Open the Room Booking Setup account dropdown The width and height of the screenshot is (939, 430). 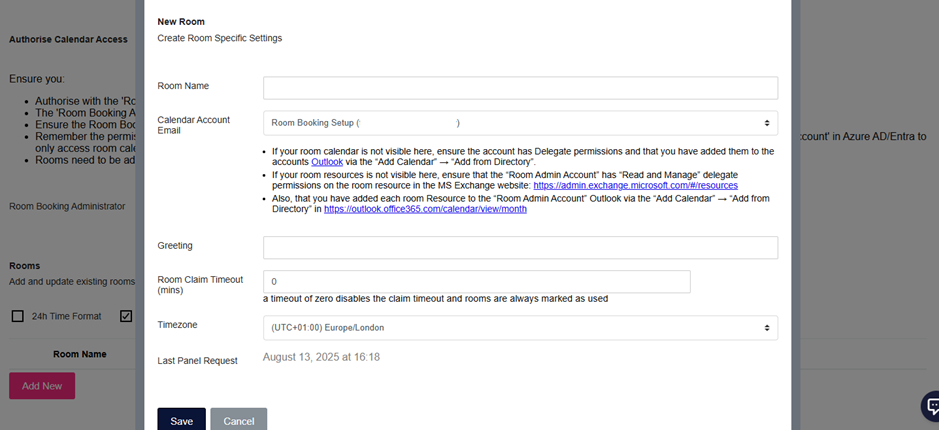(520, 123)
